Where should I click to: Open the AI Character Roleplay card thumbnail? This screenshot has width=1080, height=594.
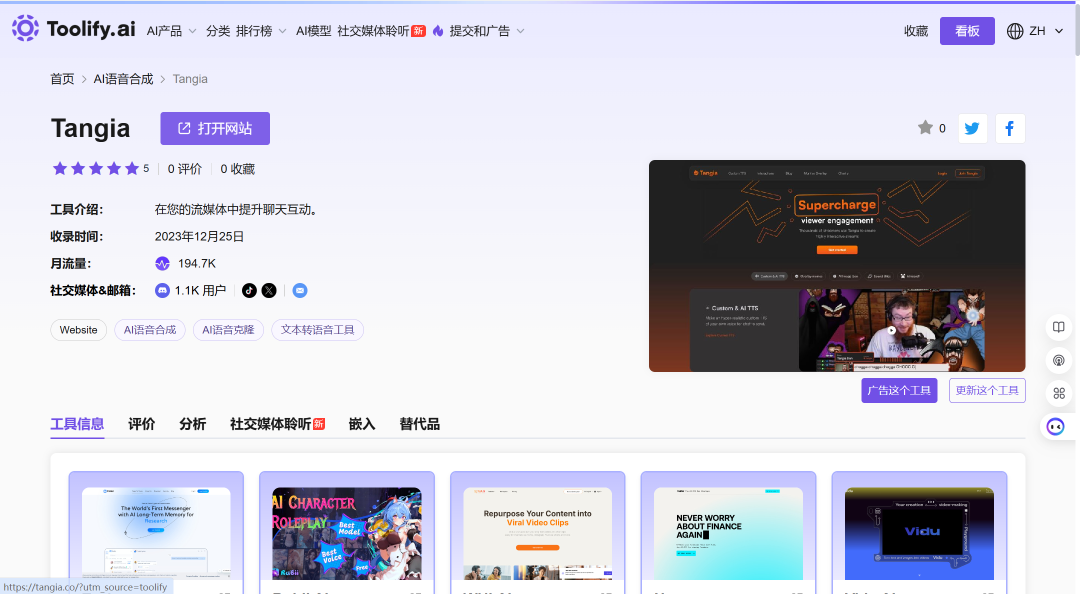click(x=347, y=533)
